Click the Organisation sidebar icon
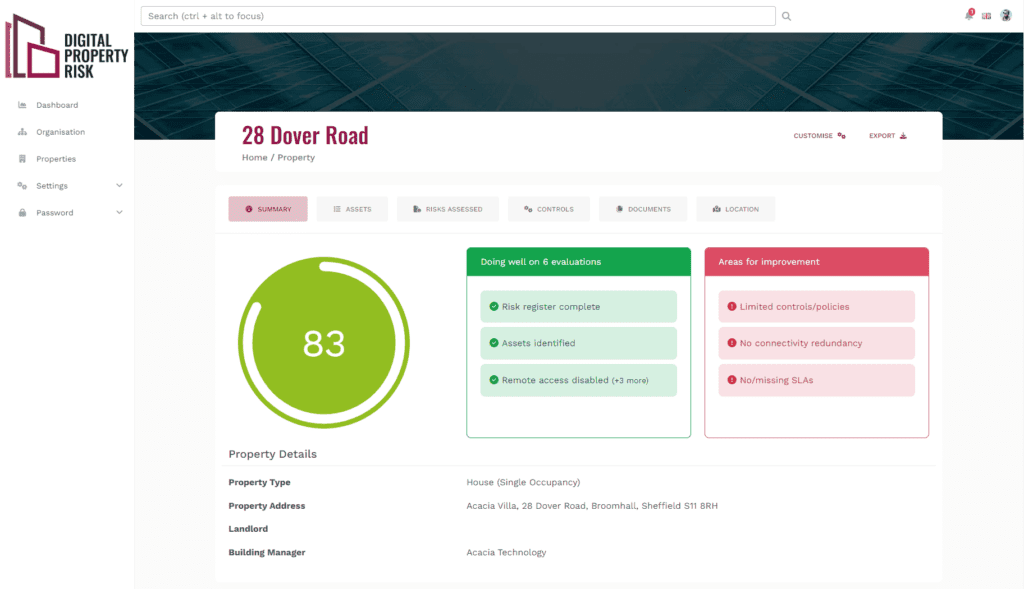 (x=20, y=131)
